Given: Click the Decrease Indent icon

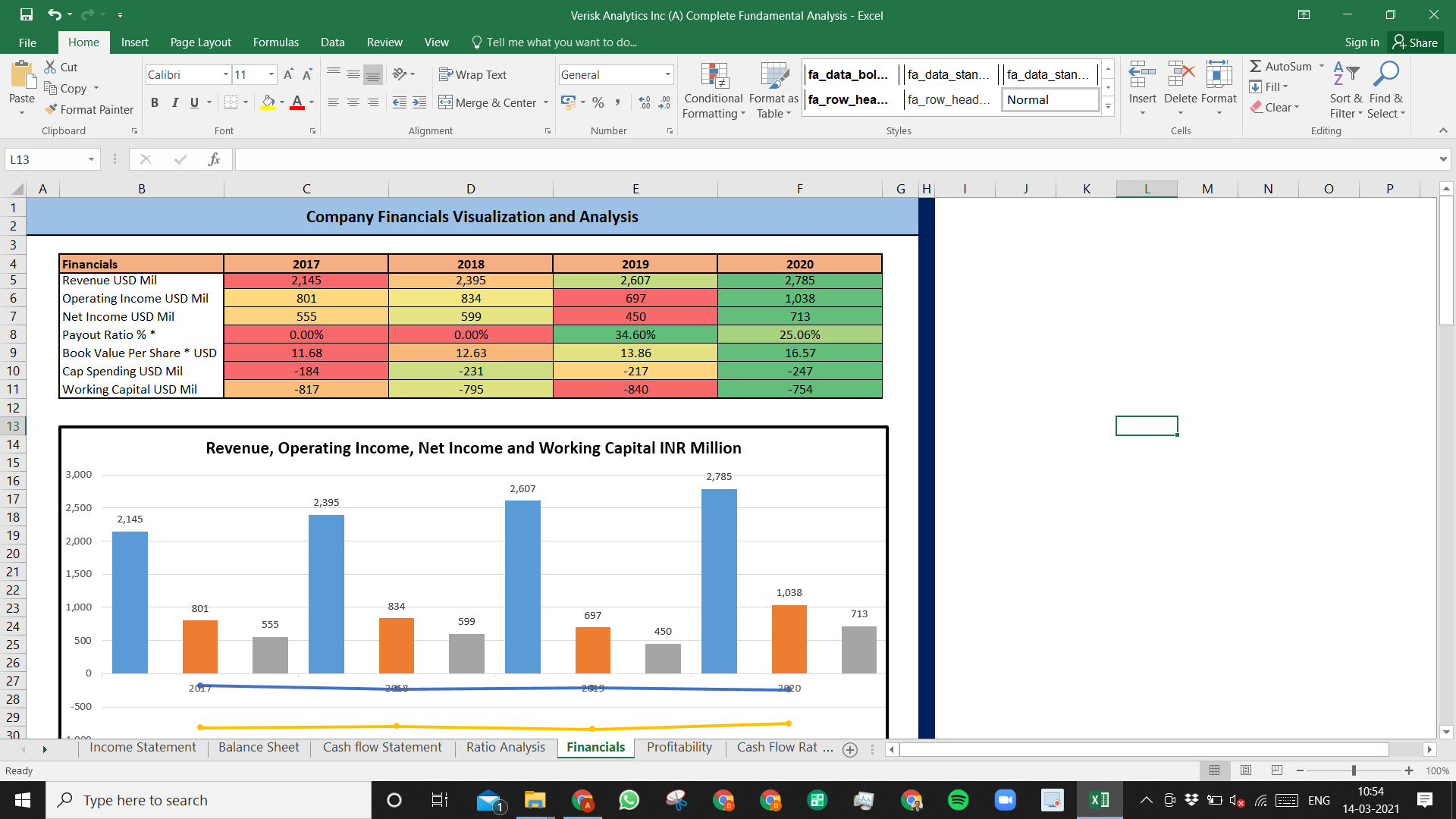Looking at the screenshot, I should tap(400, 102).
